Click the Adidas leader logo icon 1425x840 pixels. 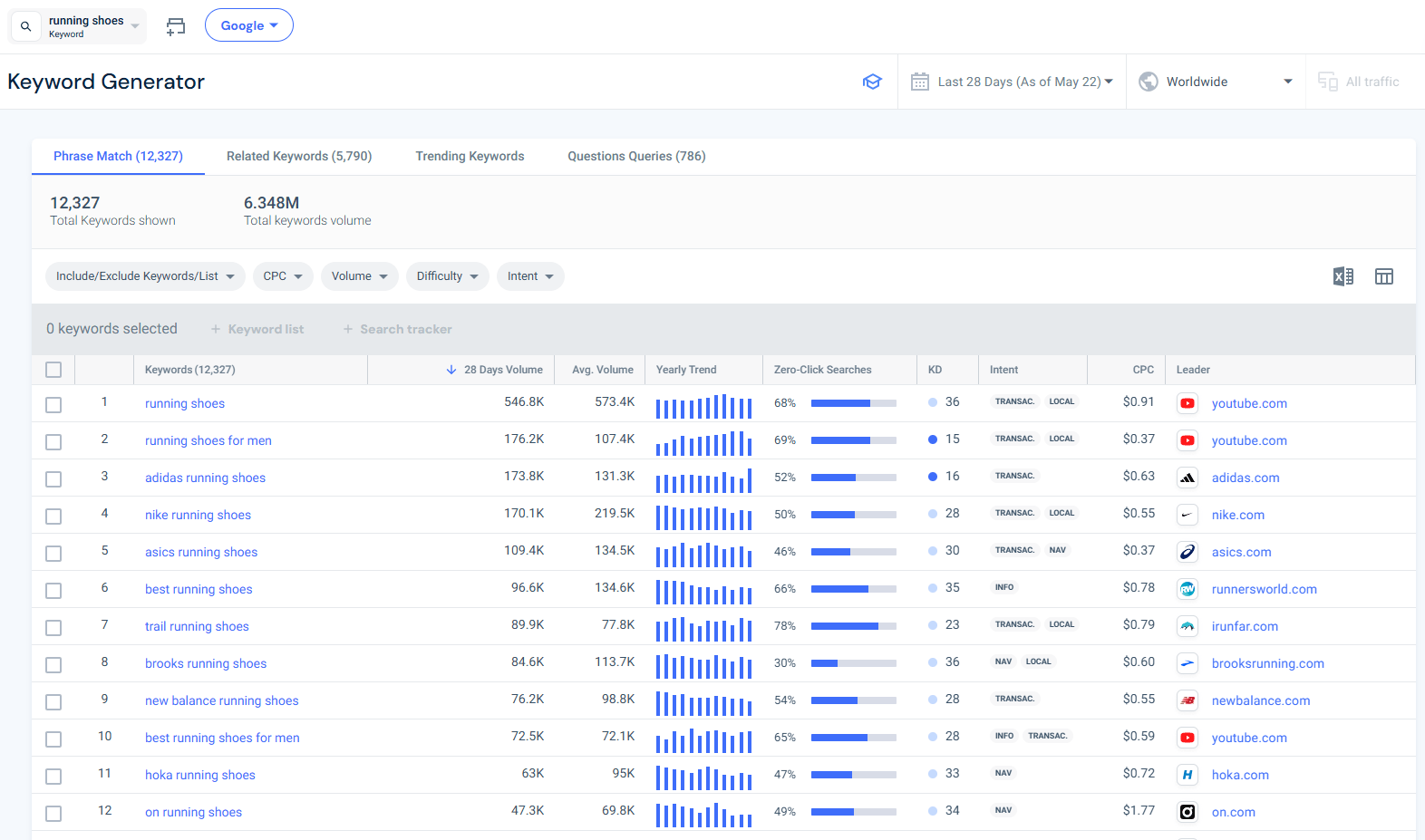(x=1187, y=478)
